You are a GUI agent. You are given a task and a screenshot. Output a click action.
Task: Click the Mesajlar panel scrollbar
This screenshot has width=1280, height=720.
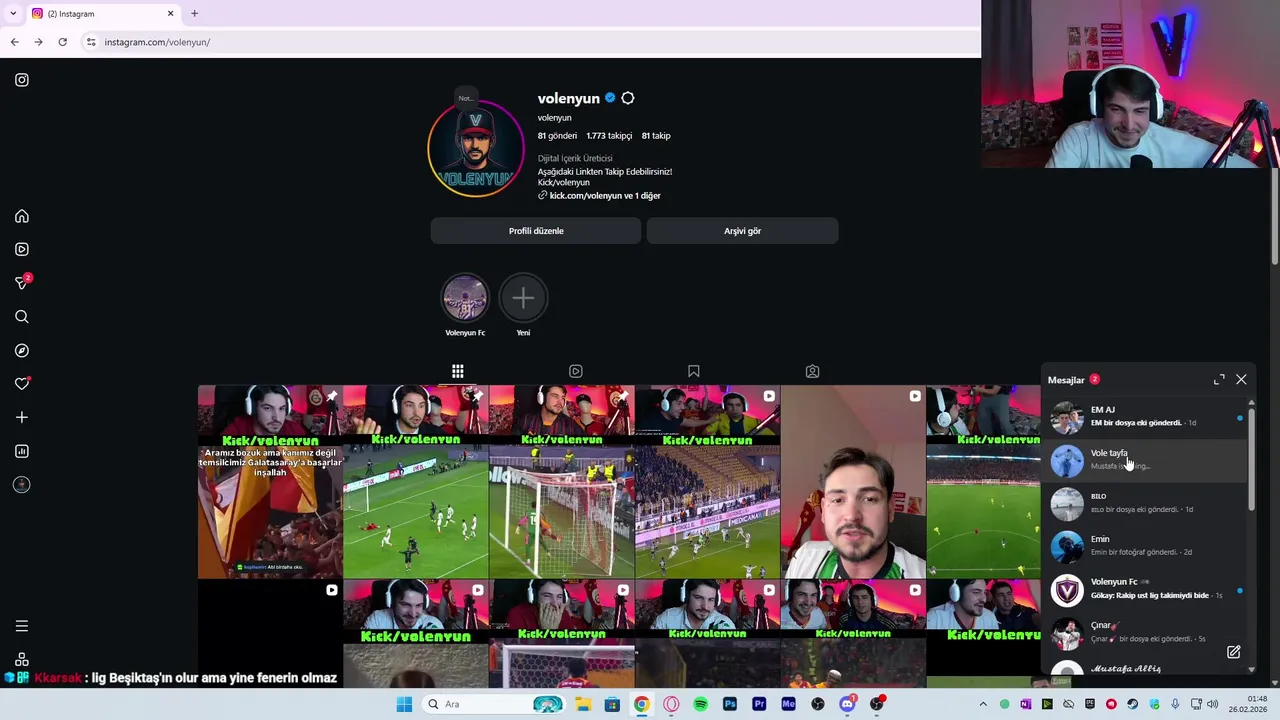click(1251, 460)
